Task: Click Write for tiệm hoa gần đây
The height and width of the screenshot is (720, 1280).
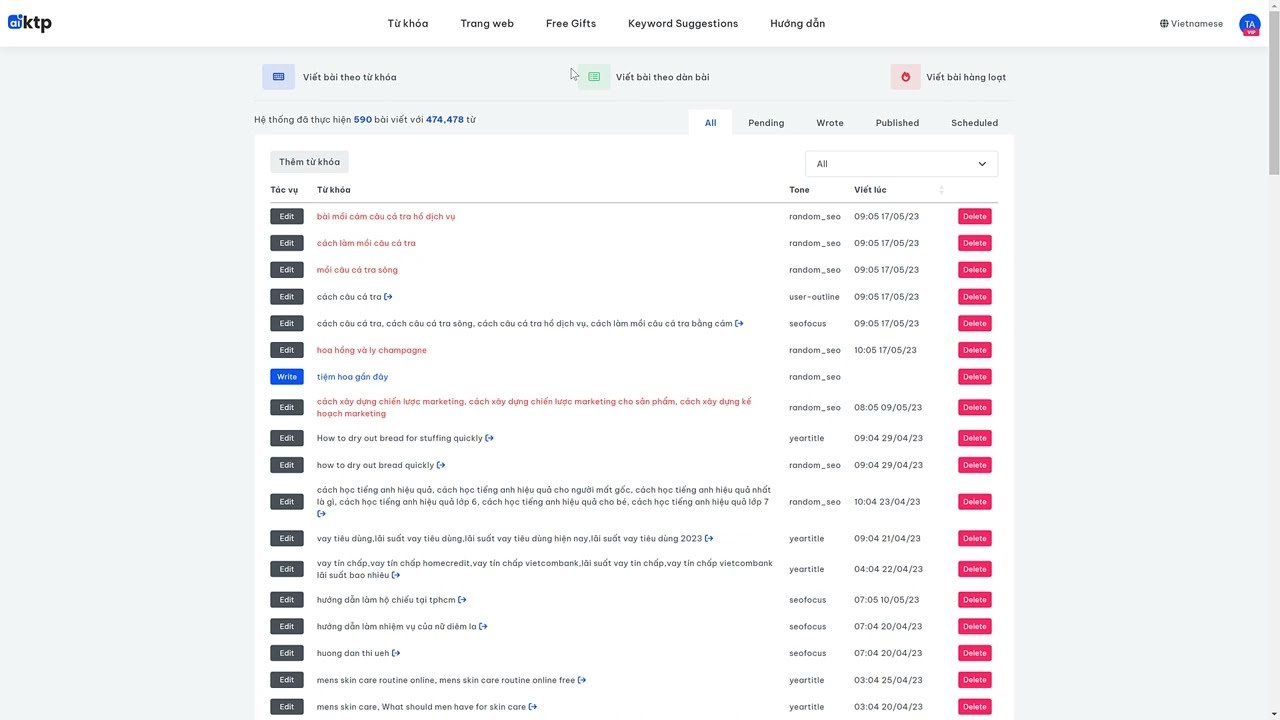Action: (287, 377)
